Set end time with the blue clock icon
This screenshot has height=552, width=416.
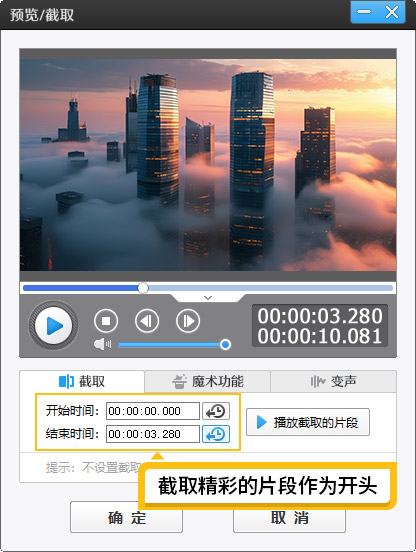point(216,434)
